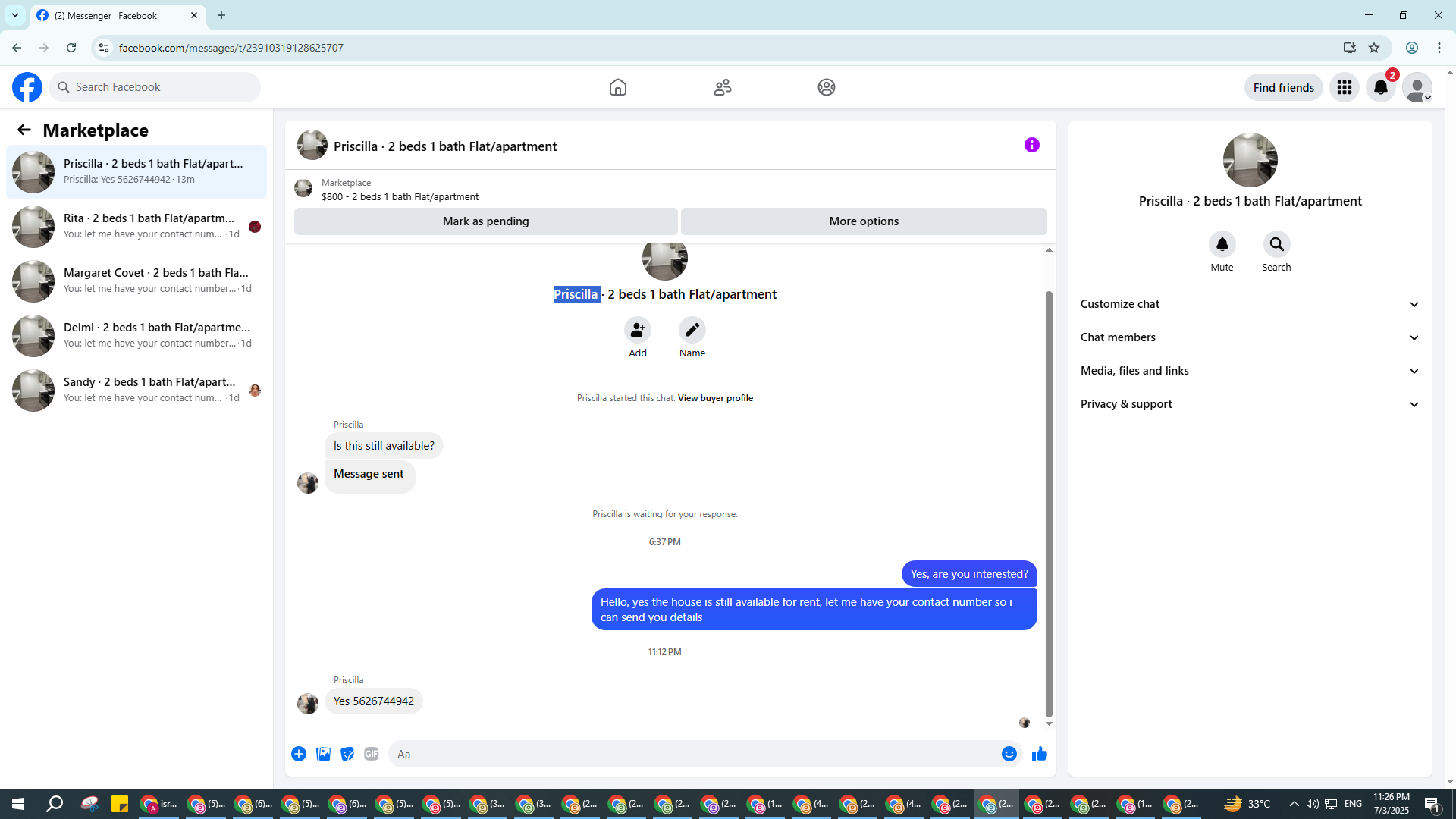Click the Search conversation magnifier icon

point(1276,244)
